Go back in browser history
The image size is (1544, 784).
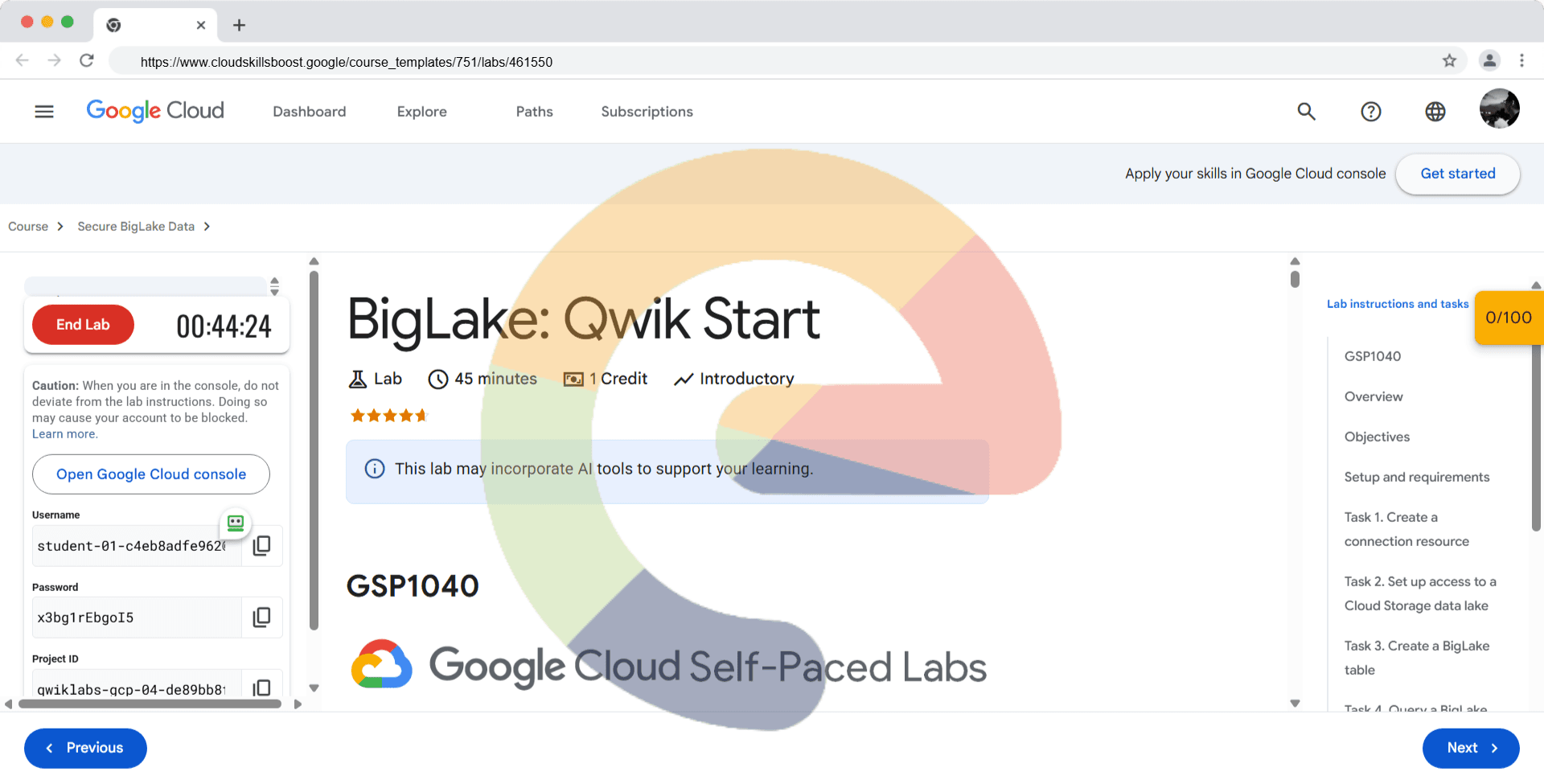[x=23, y=60]
